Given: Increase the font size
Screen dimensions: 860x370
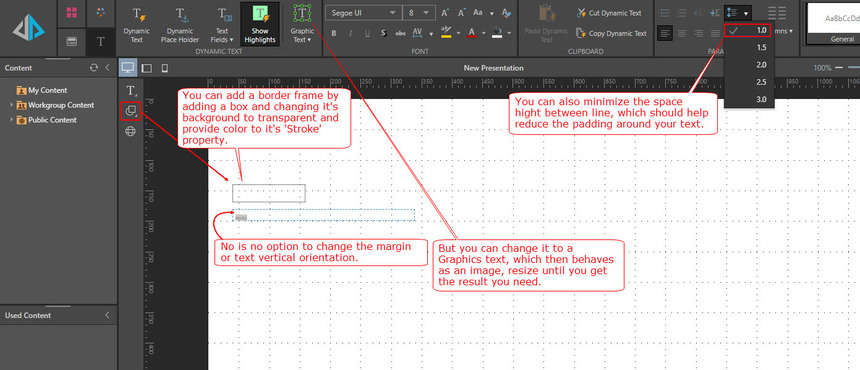Looking at the screenshot, I should pos(445,13).
